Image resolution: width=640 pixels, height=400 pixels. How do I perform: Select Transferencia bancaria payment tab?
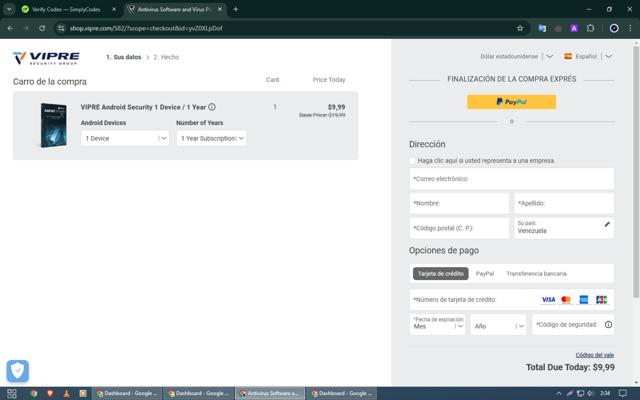coord(536,273)
